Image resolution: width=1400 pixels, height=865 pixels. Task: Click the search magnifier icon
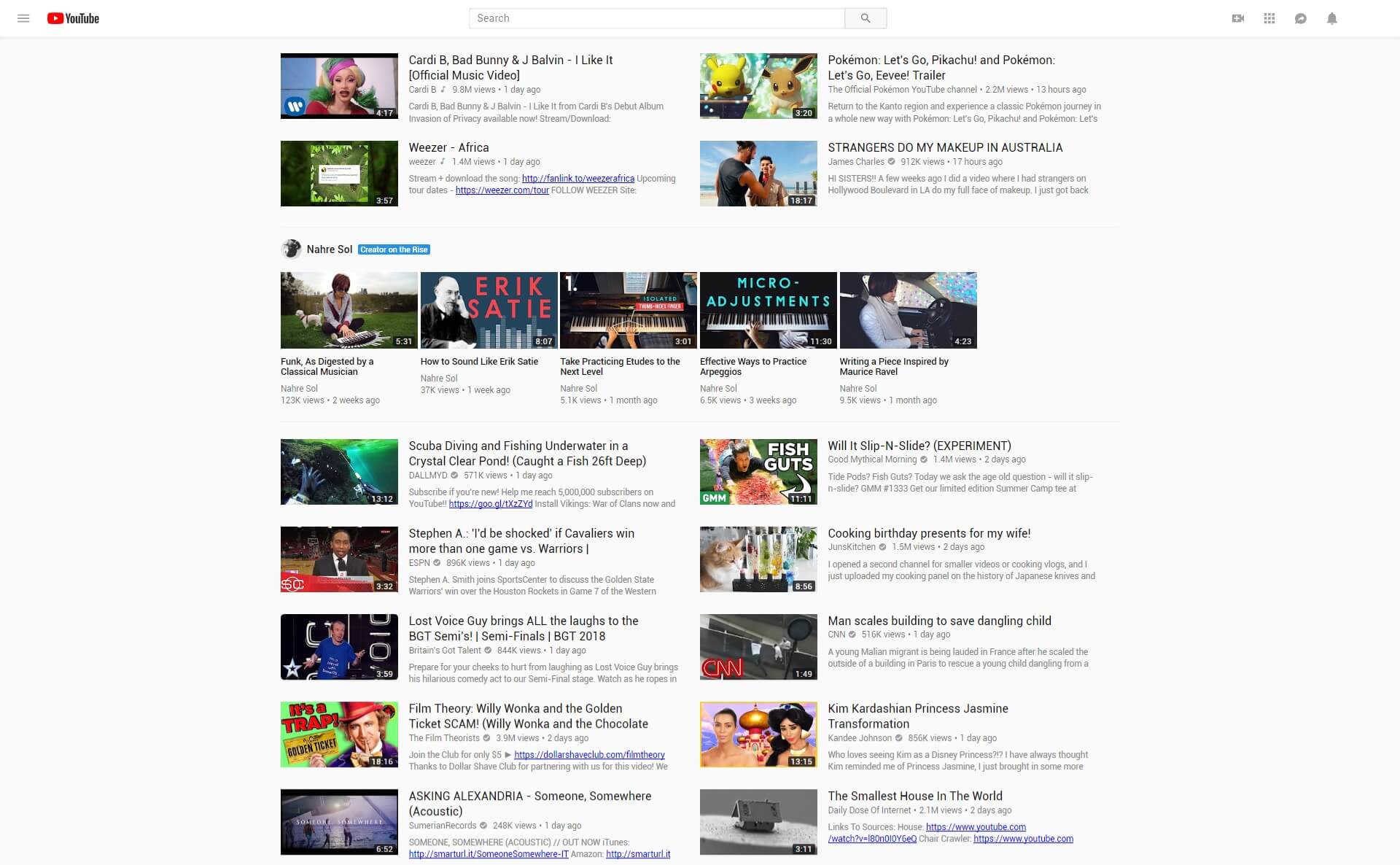[x=866, y=18]
